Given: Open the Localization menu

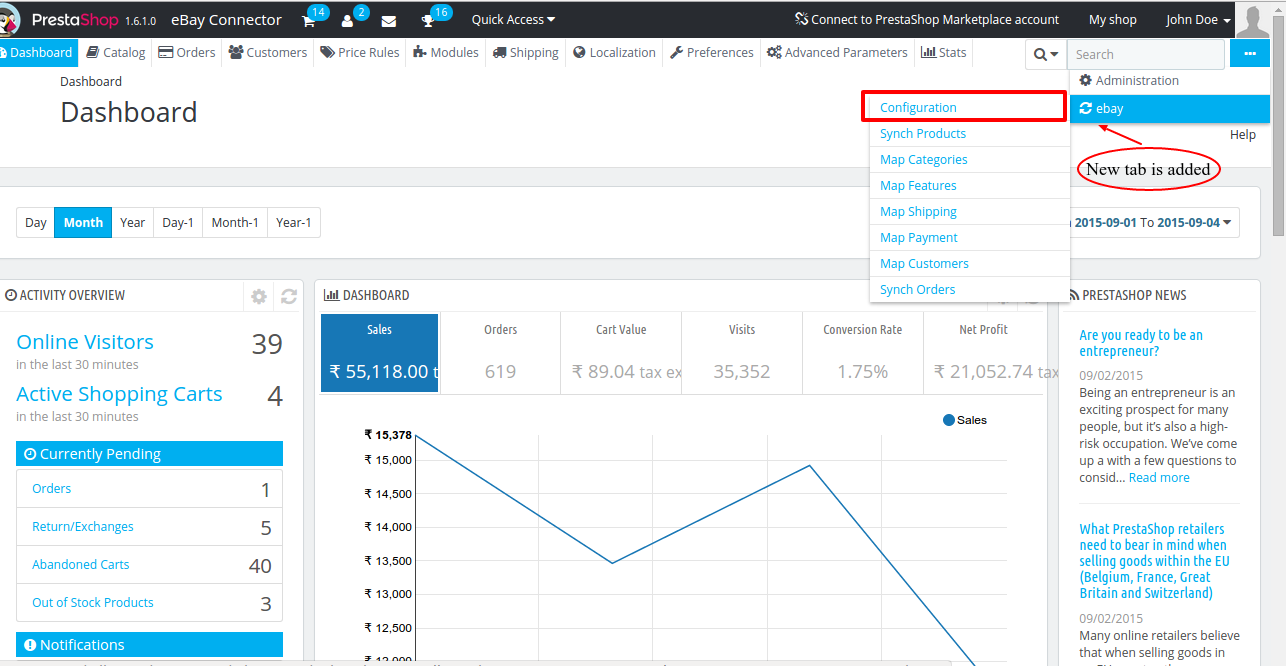Looking at the screenshot, I should tap(614, 52).
